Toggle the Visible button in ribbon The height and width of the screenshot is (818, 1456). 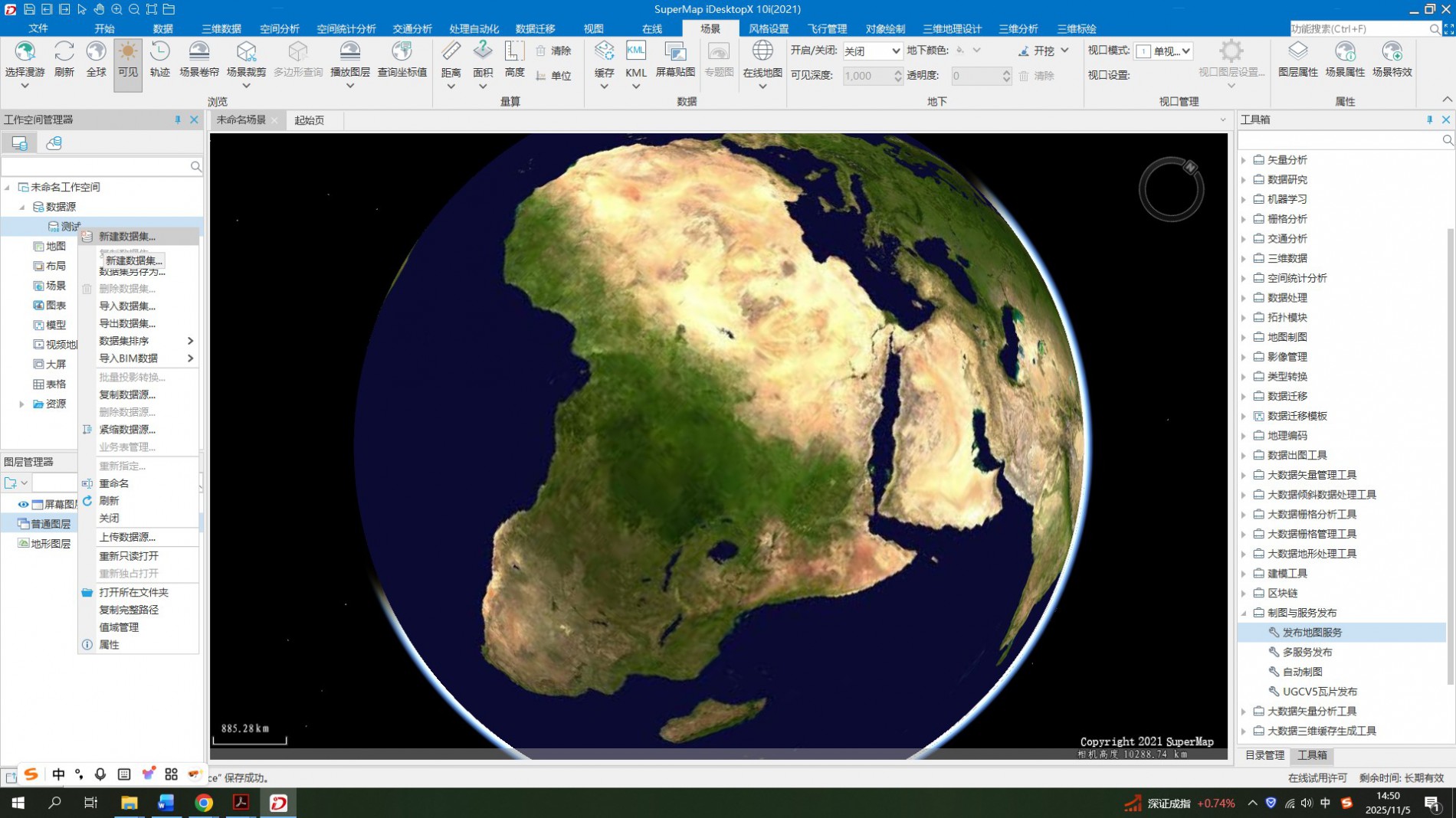point(128,52)
